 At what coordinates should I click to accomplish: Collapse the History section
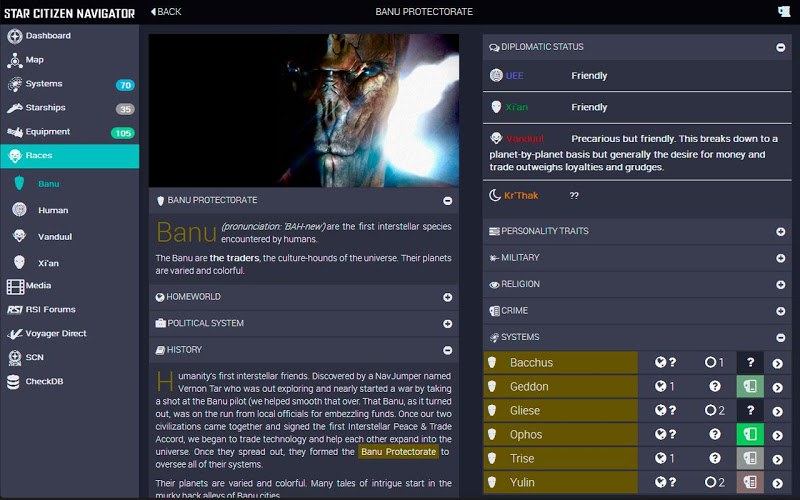click(447, 350)
